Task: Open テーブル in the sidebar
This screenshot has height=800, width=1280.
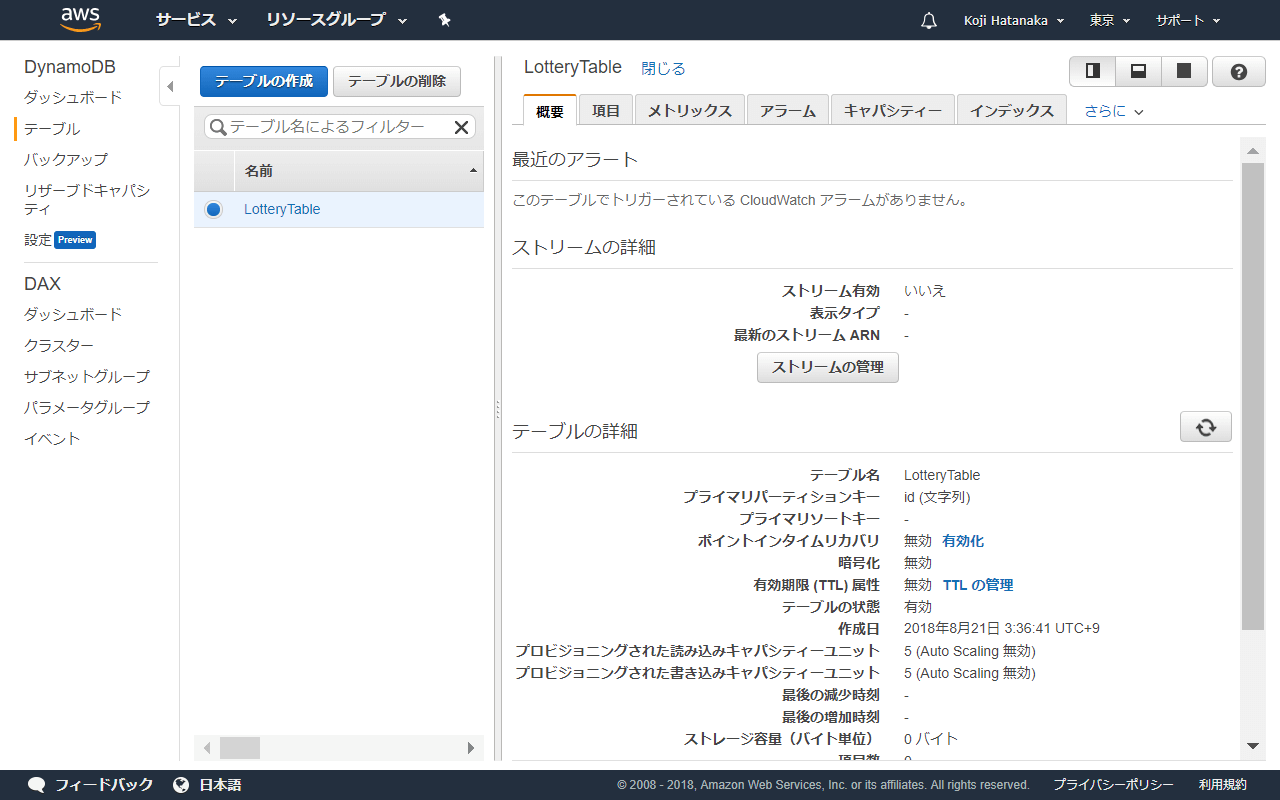Action: (52, 129)
